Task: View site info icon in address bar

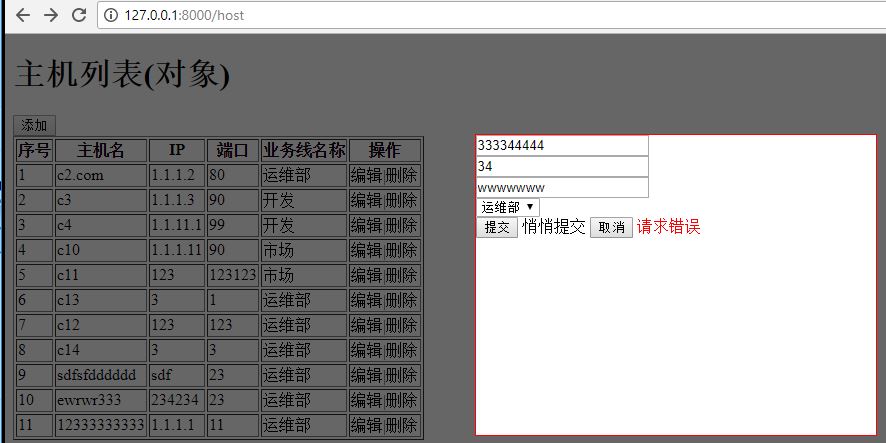Action: click(x=111, y=15)
